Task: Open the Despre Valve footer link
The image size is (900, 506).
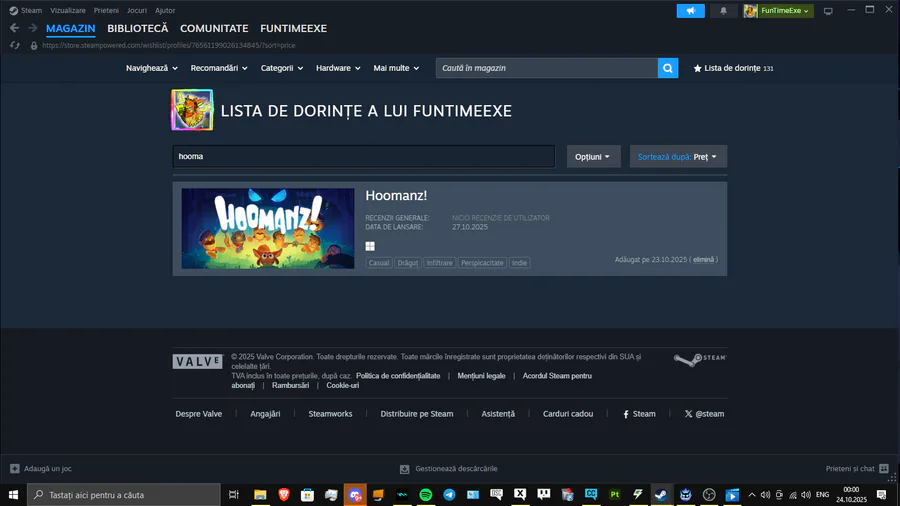Action: [x=199, y=414]
